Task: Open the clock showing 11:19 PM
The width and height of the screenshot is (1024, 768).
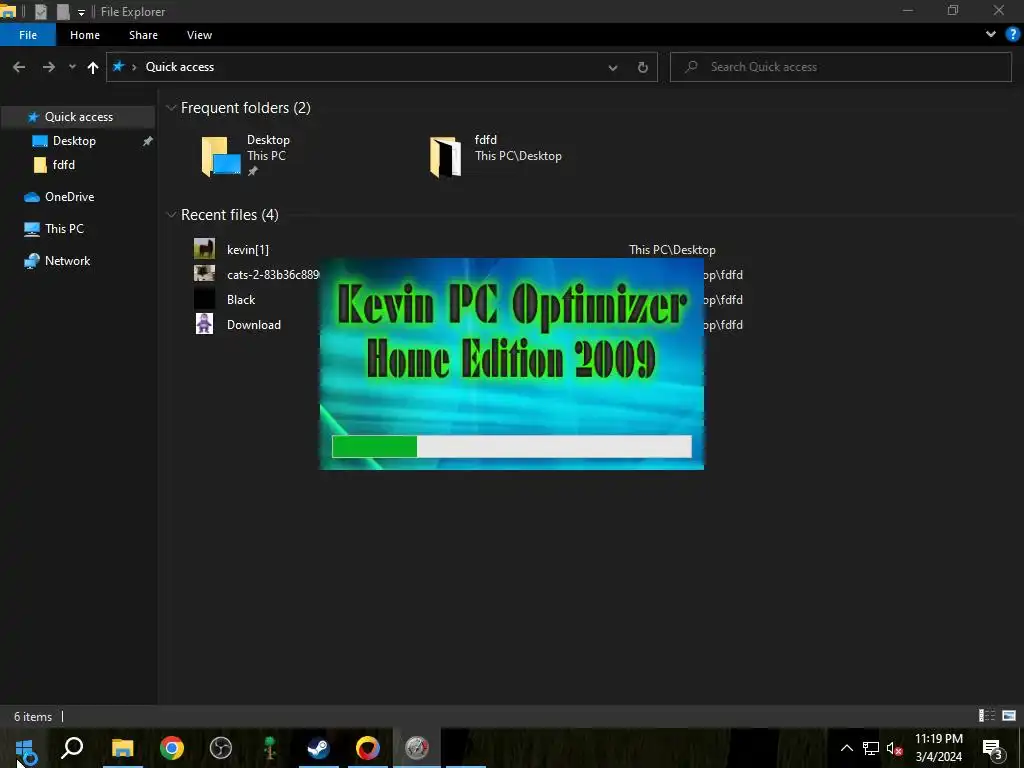Action: pos(938,748)
